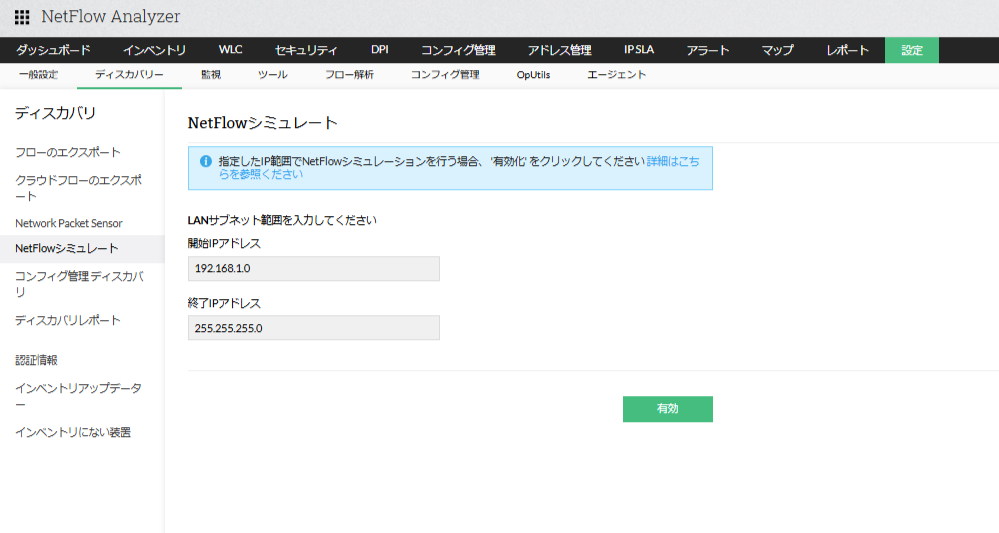Open インベントリにない装置 sidebar entry
Viewport: 999px width, 533px height.
pos(73,432)
